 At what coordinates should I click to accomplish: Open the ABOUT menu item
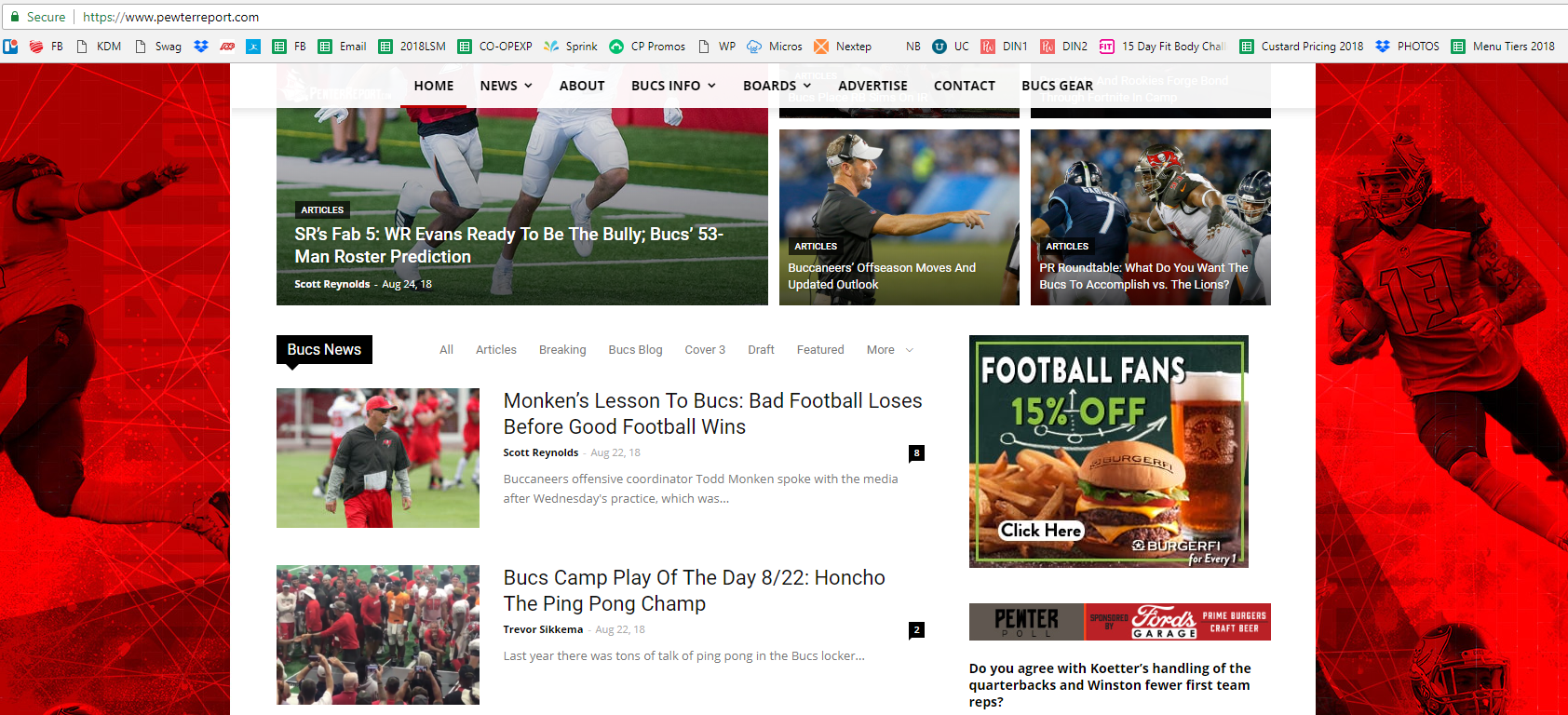click(582, 86)
